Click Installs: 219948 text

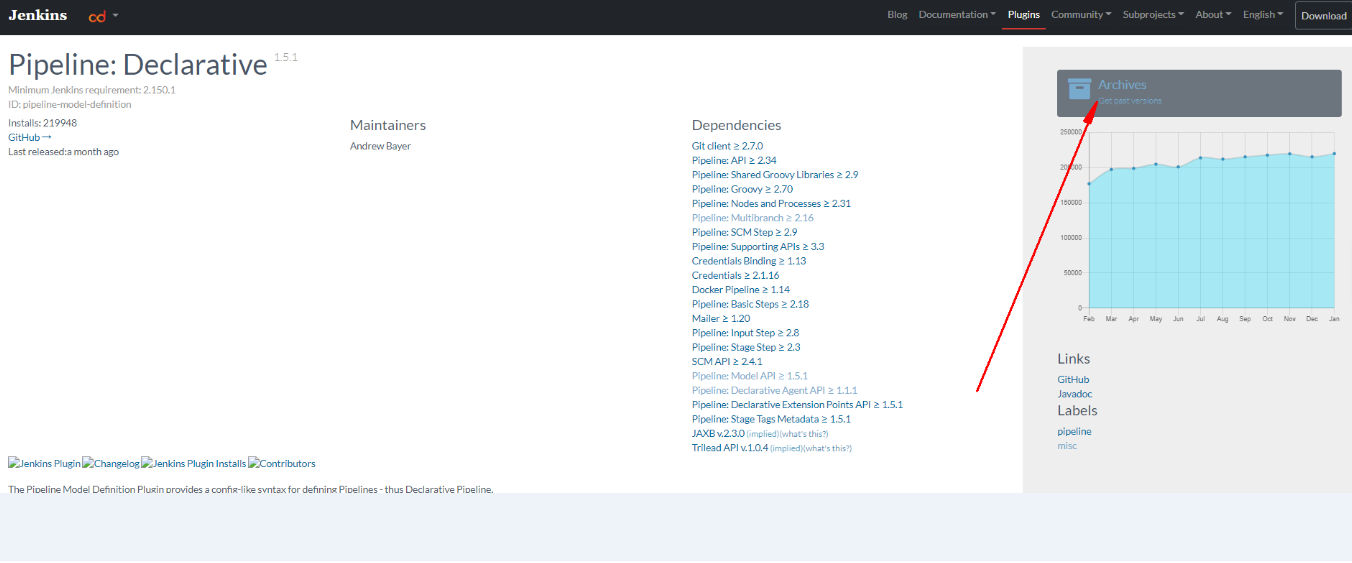[x=42, y=123]
